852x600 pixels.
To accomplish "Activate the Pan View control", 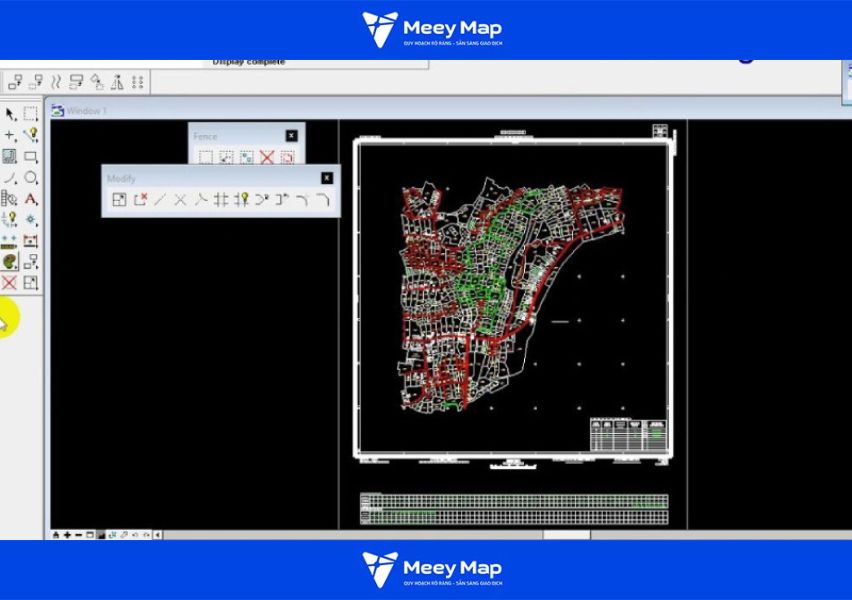I will [x=124, y=535].
